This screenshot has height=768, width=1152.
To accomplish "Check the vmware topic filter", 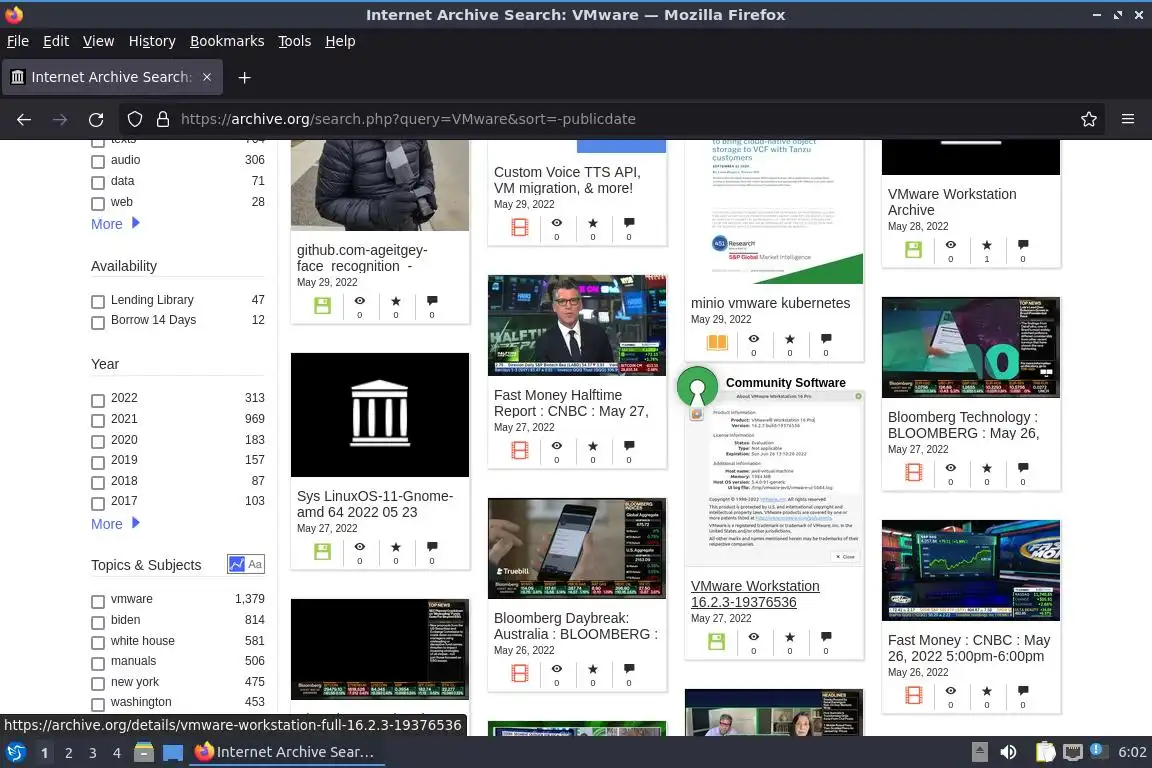I will pyautogui.click(x=98, y=601).
